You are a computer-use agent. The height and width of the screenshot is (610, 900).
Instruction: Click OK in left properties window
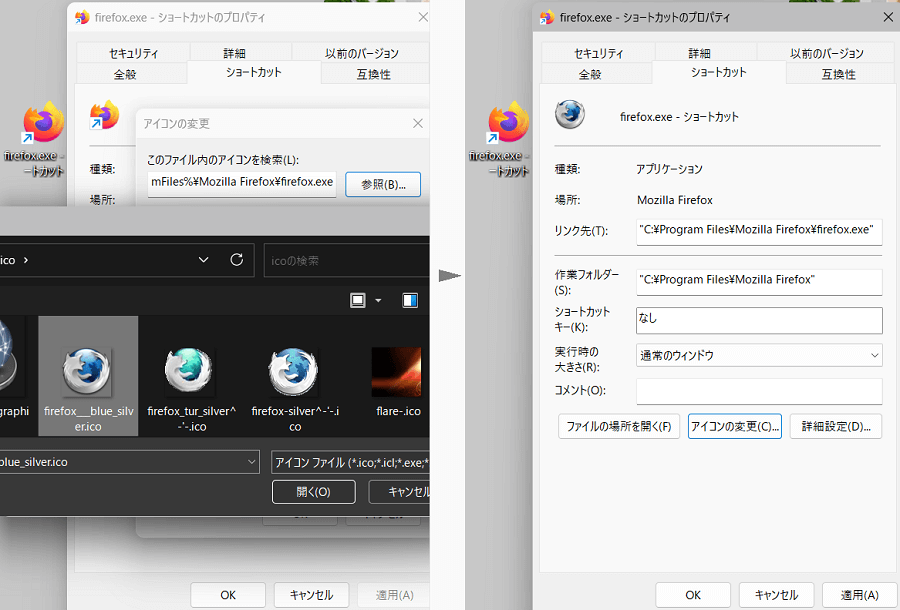click(228, 595)
